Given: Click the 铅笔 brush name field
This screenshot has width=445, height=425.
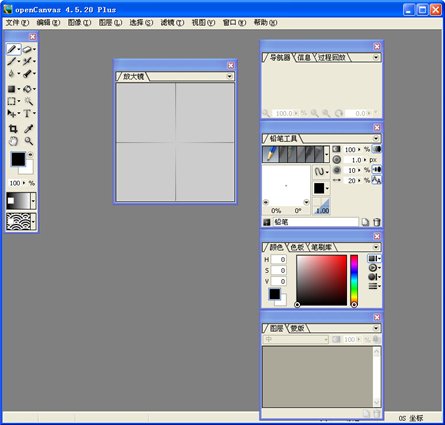Looking at the screenshot, I should [315, 222].
